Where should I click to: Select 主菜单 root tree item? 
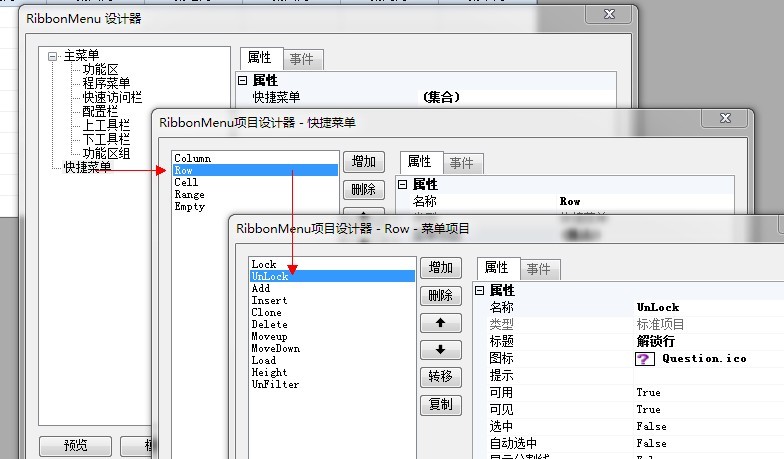click(x=82, y=56)
